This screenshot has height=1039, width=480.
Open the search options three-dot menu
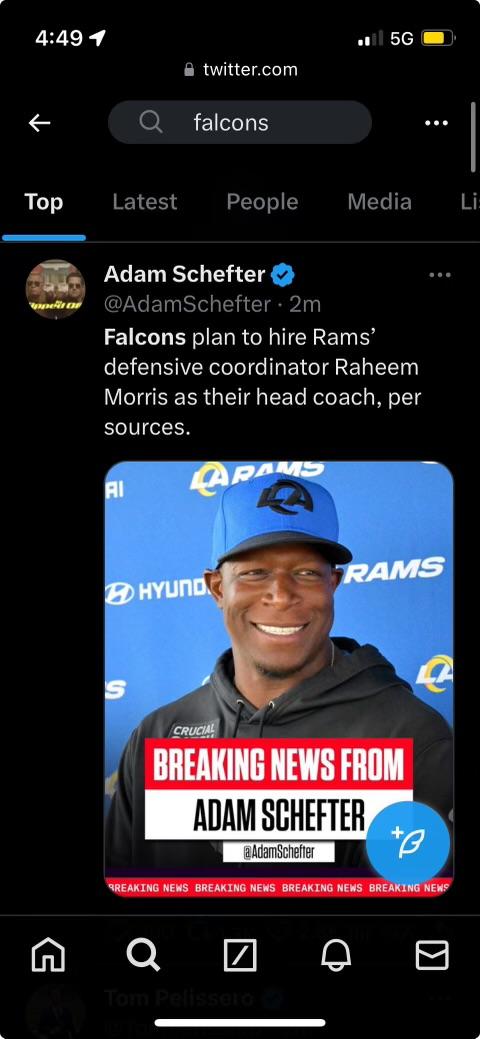[436, 123]
